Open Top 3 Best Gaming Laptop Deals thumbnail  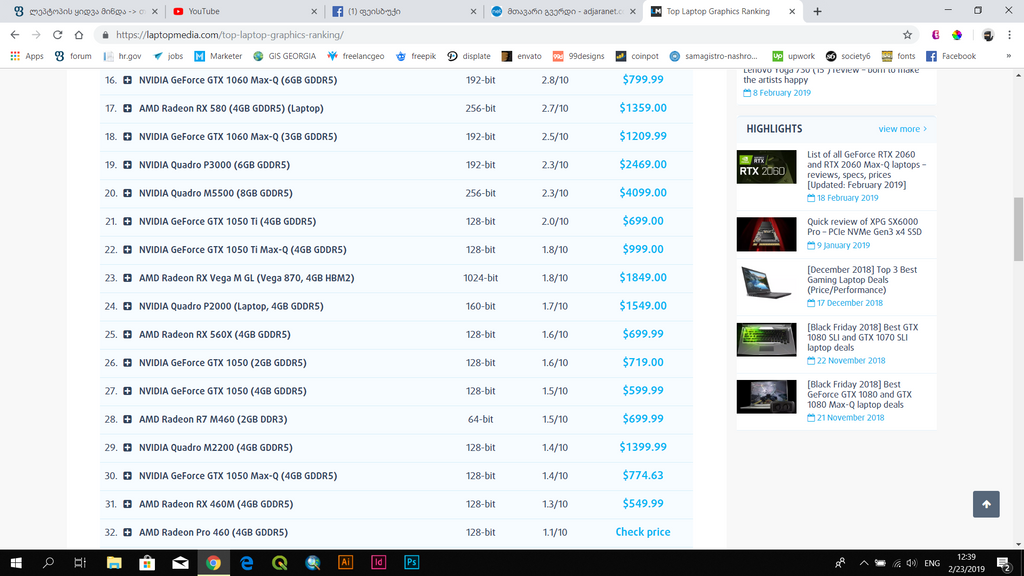point(766,282)
